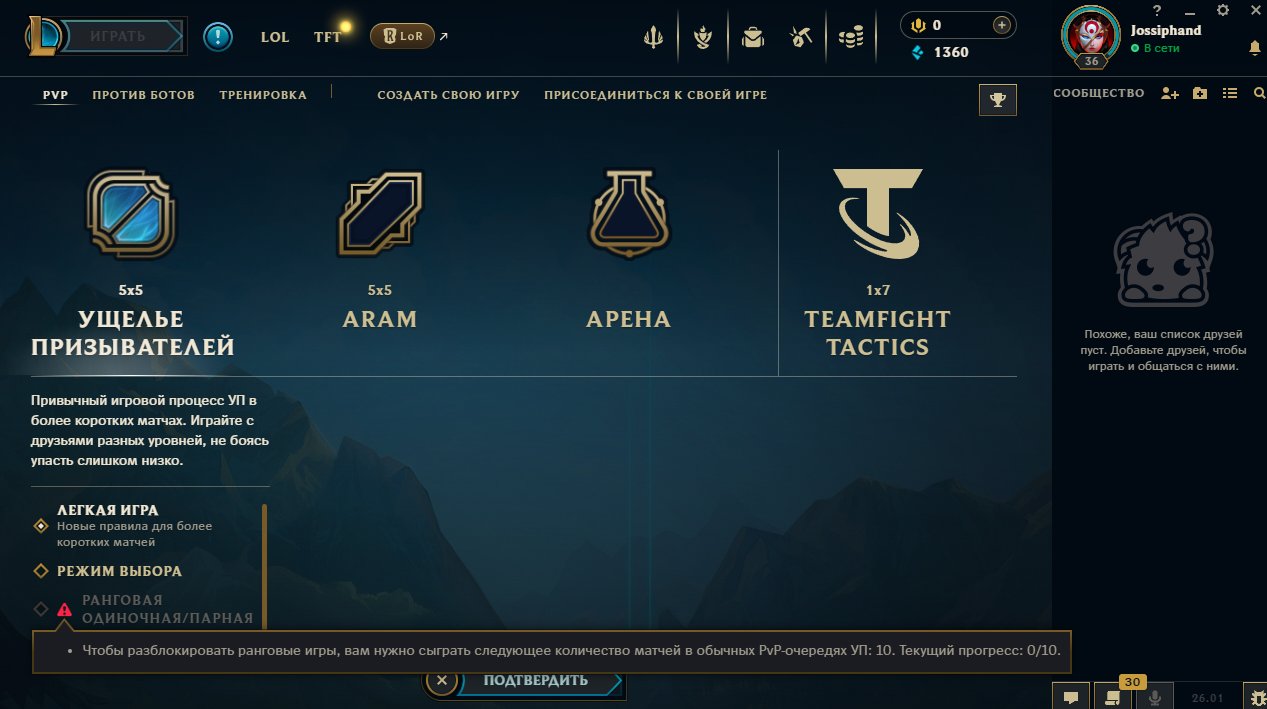Choose the Teamfight Tactics mode
This screenshot has width=1267, height=709.
click(877, 262)
